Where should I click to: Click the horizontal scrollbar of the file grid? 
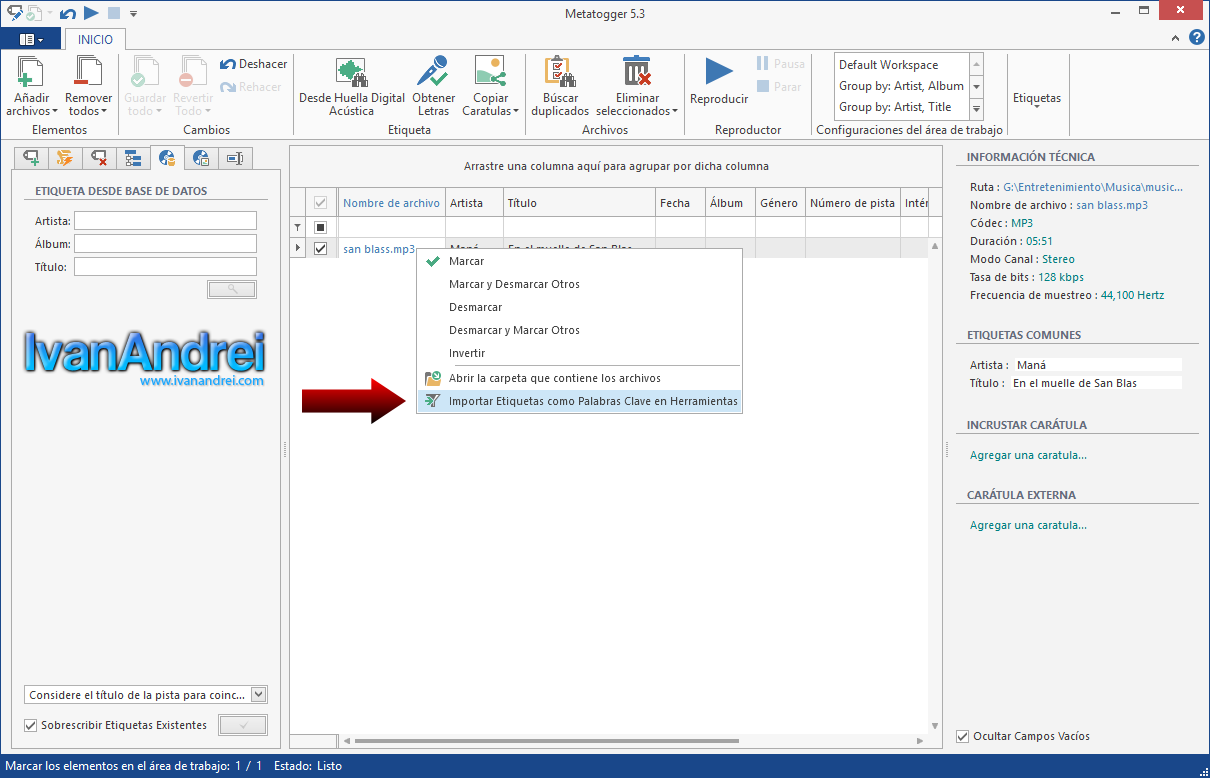pos(546,741)
